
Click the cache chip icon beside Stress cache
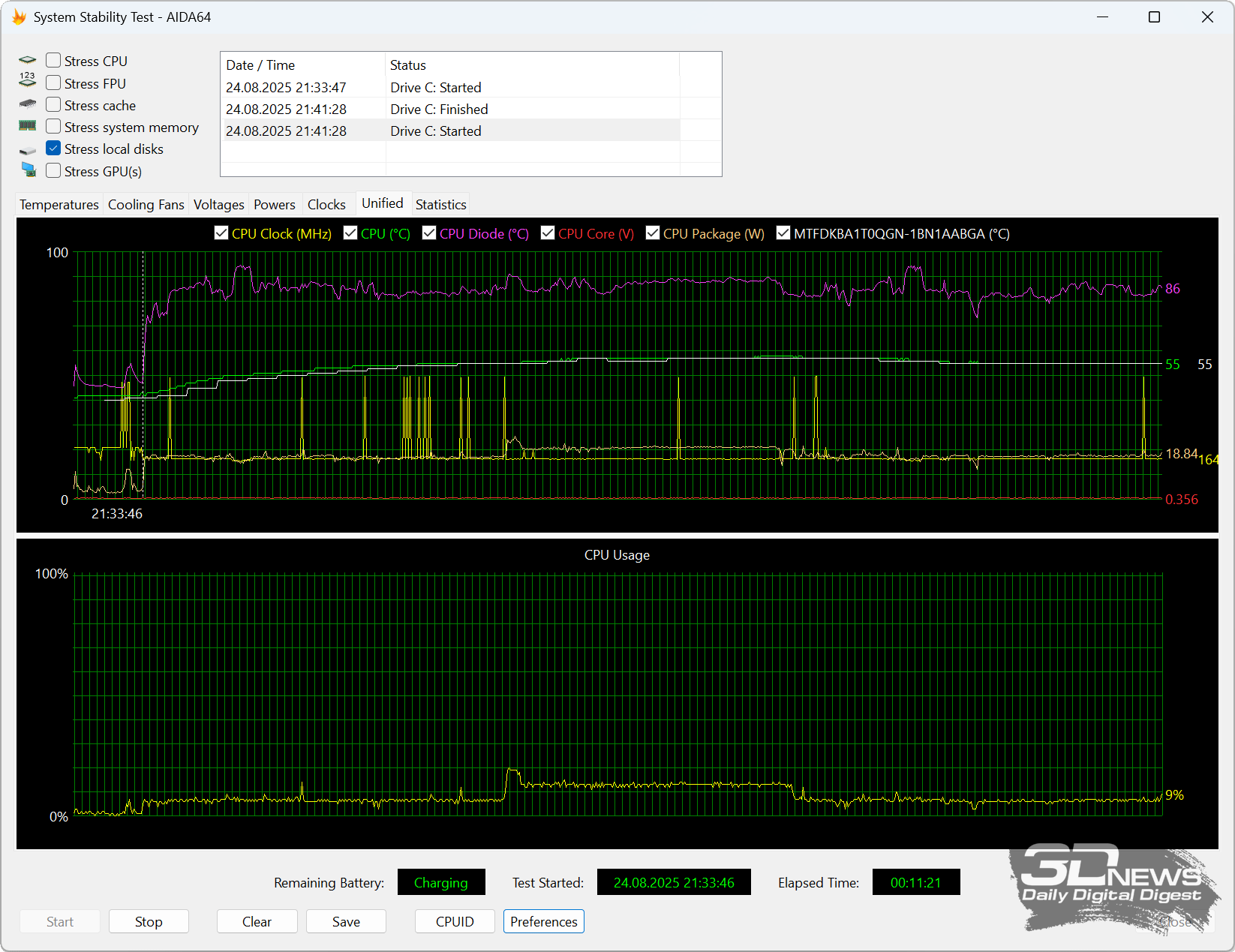[x=28, y=104]
